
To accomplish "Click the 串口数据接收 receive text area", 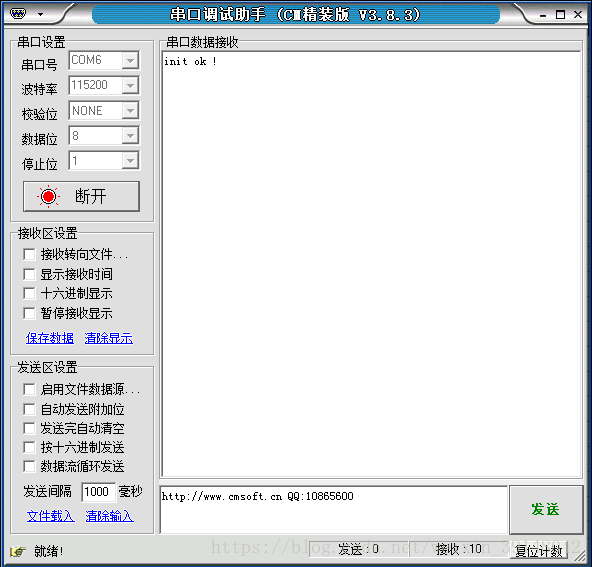I will click(x=372, y=264).
